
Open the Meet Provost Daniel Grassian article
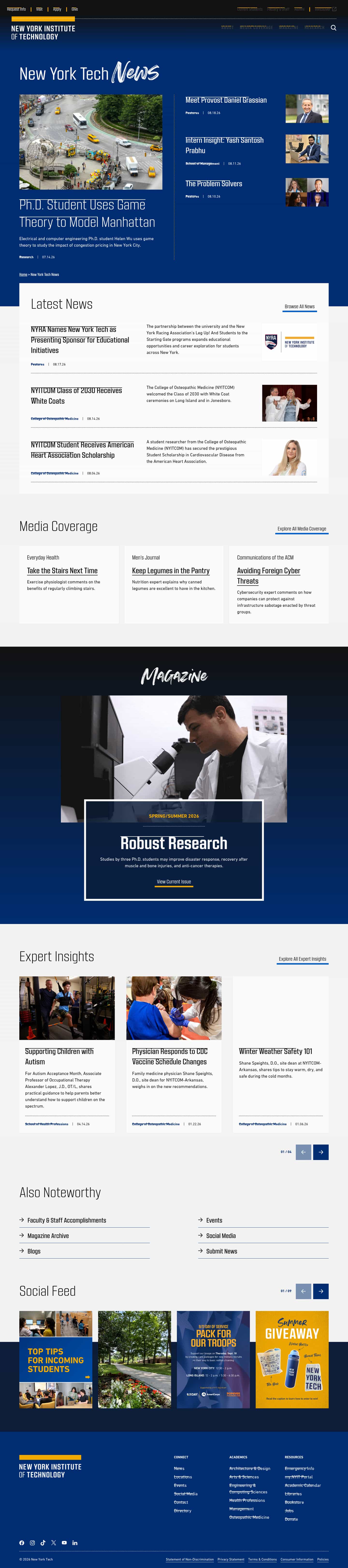click(226, 100)
